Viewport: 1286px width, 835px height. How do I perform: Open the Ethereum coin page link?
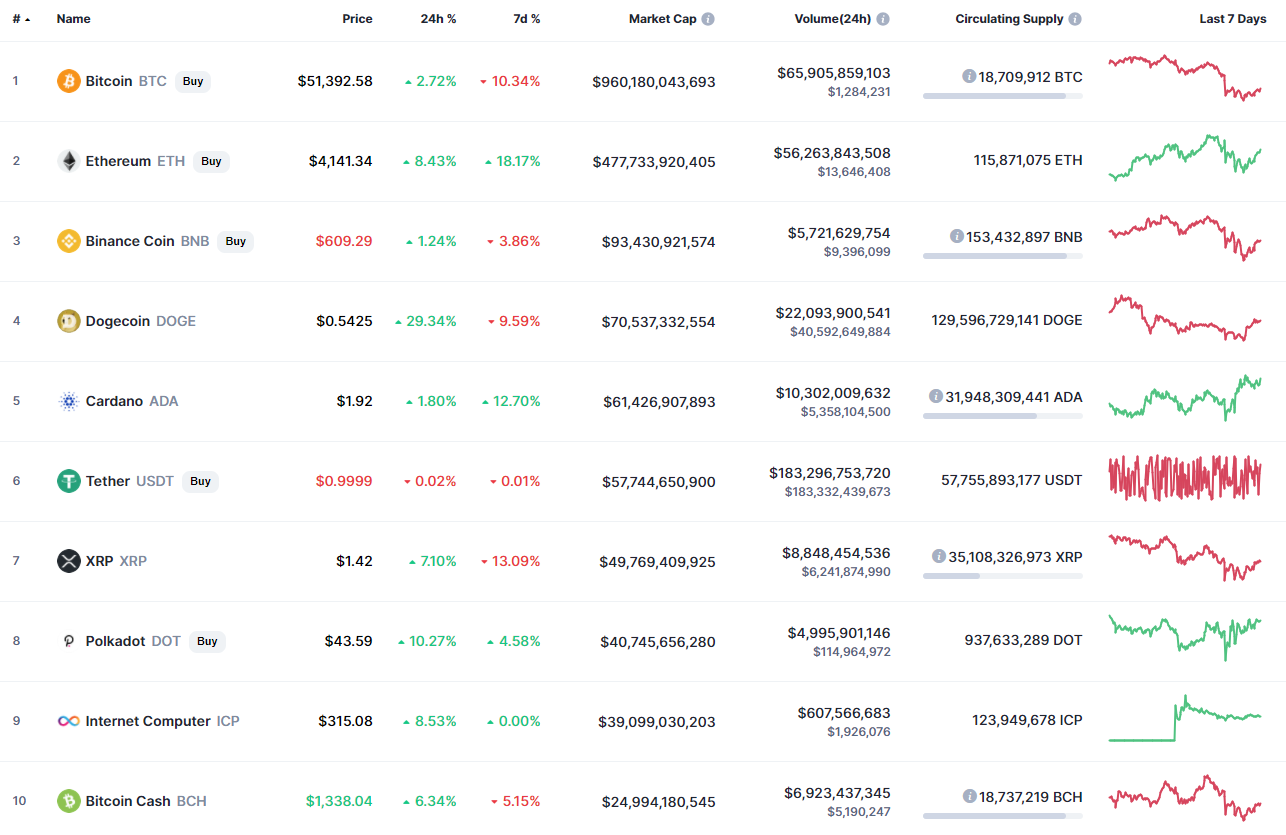point(118,161)
